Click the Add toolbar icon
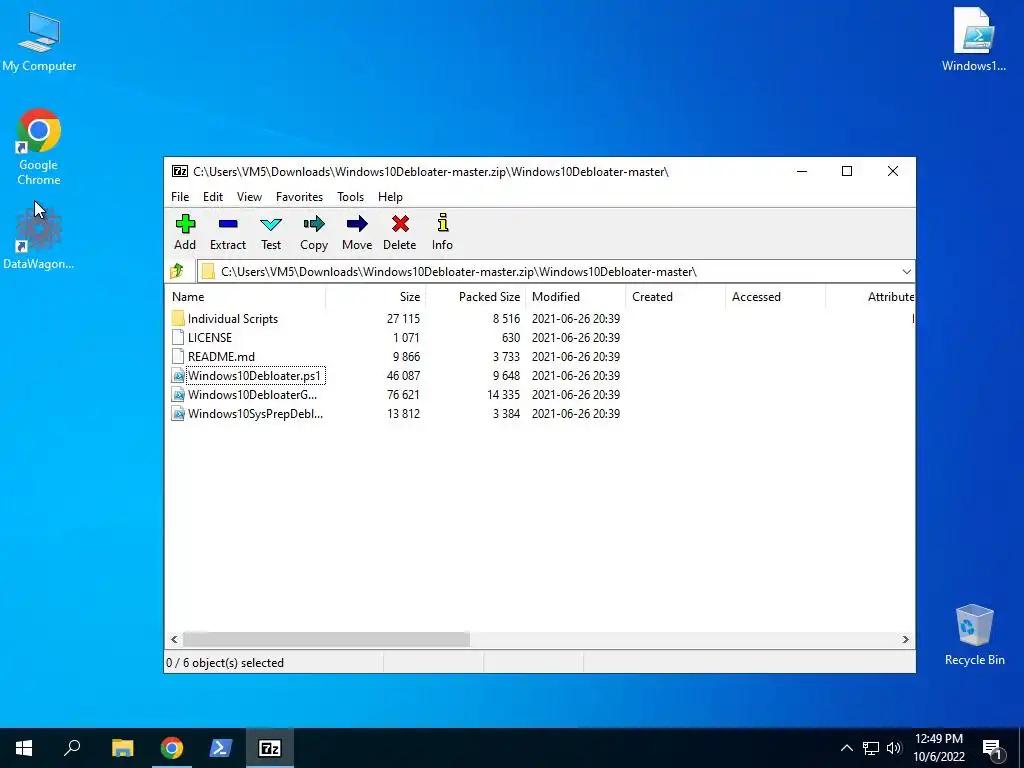1024x768 pixels. (x=185, y=224)
